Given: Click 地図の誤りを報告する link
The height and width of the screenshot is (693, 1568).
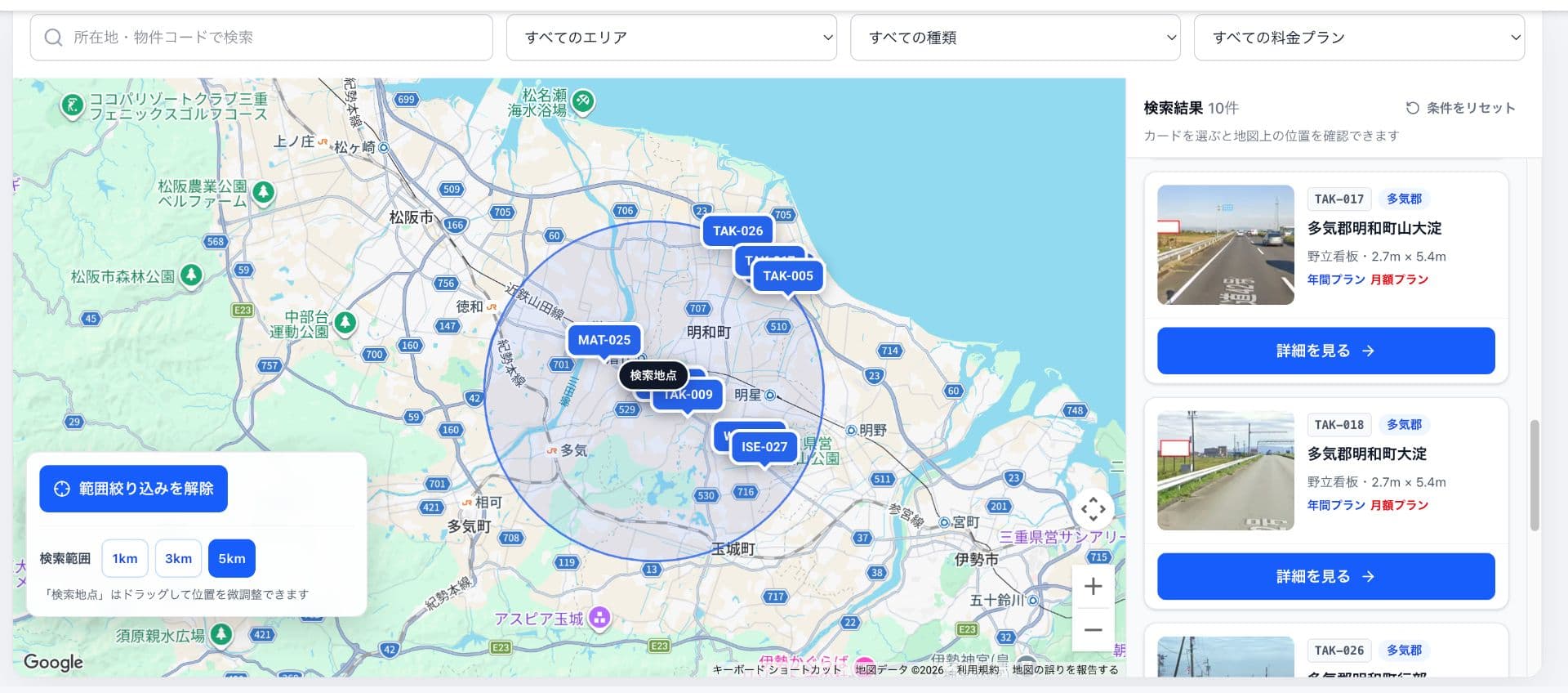Looking at the screenshot, I should click(x=1065, y=670).
